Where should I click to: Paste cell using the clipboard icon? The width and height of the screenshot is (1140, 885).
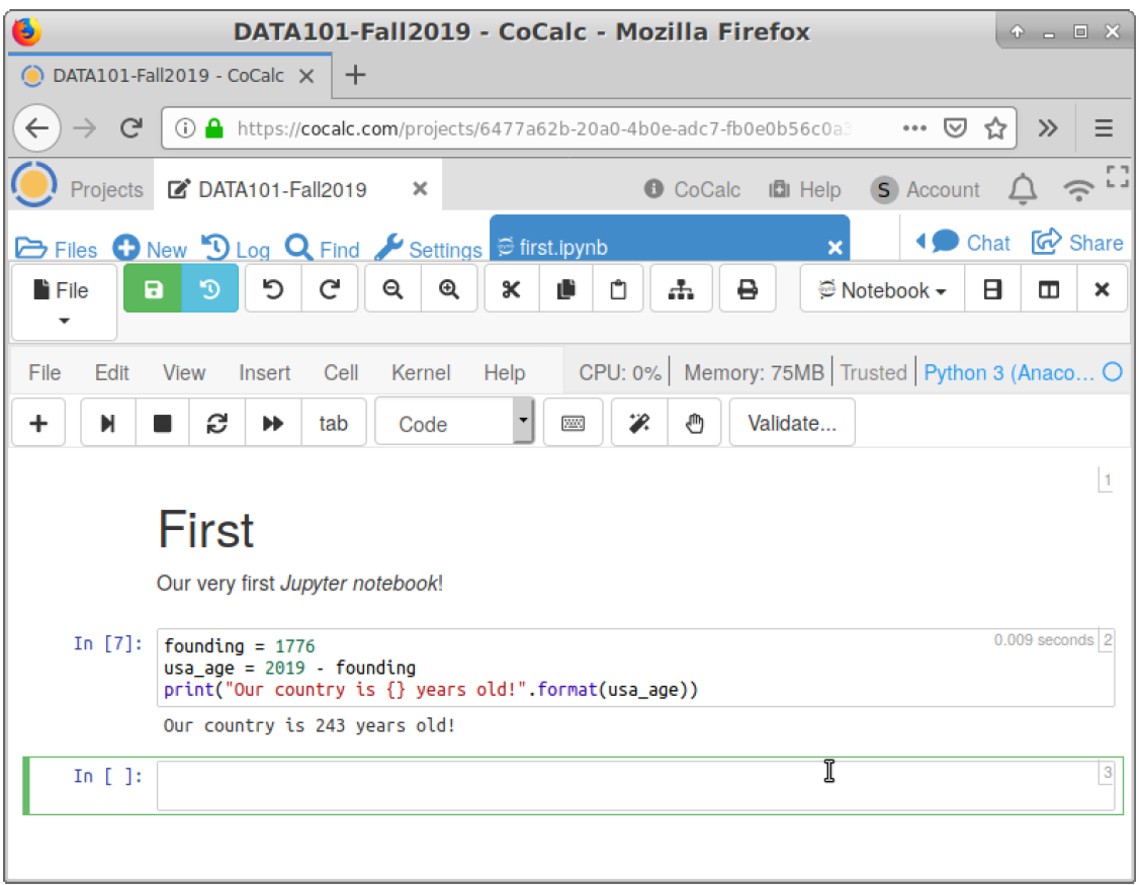618,289
